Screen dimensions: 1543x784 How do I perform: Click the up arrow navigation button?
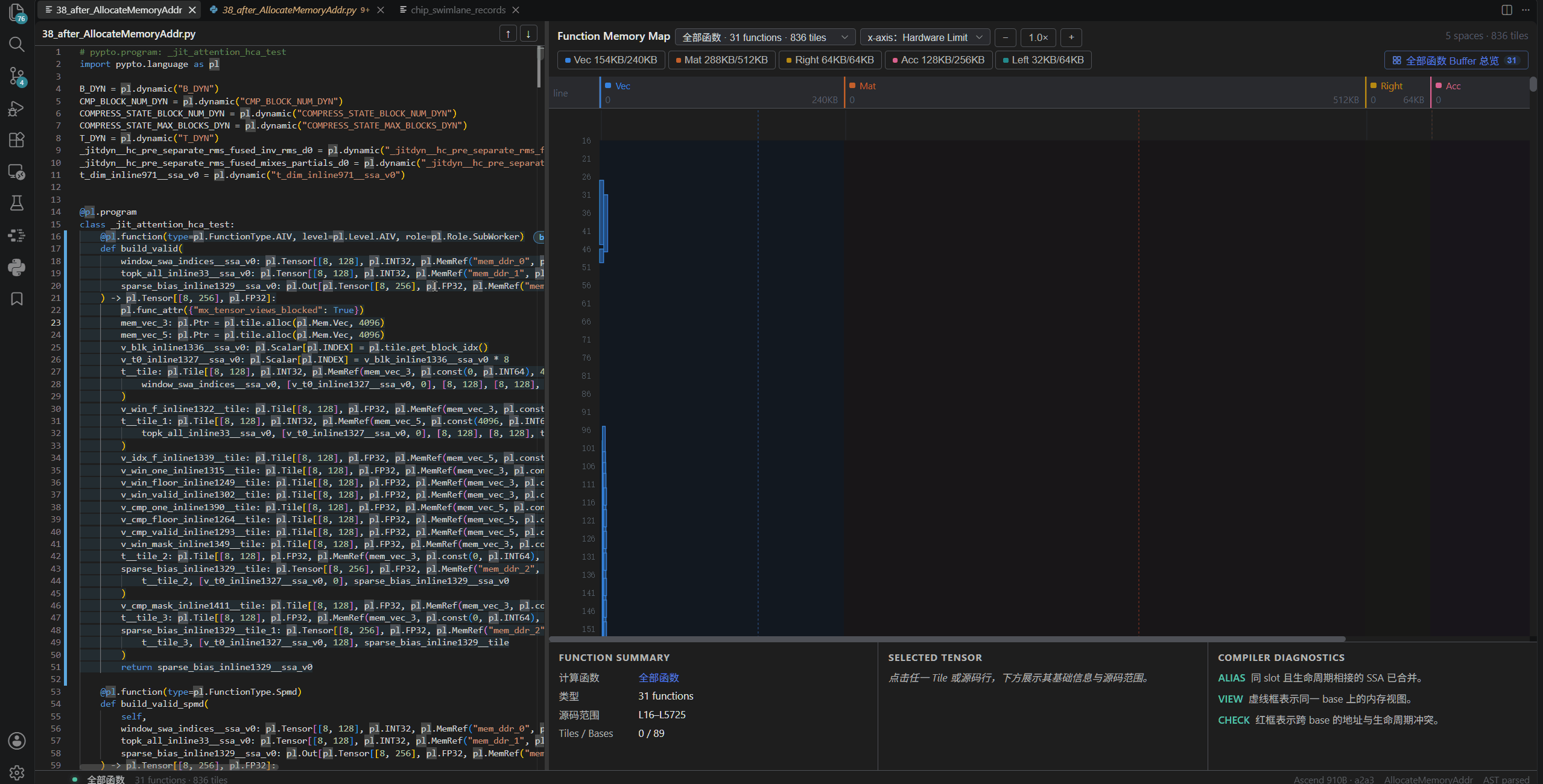pyautogui.click(x=508, y=34)
